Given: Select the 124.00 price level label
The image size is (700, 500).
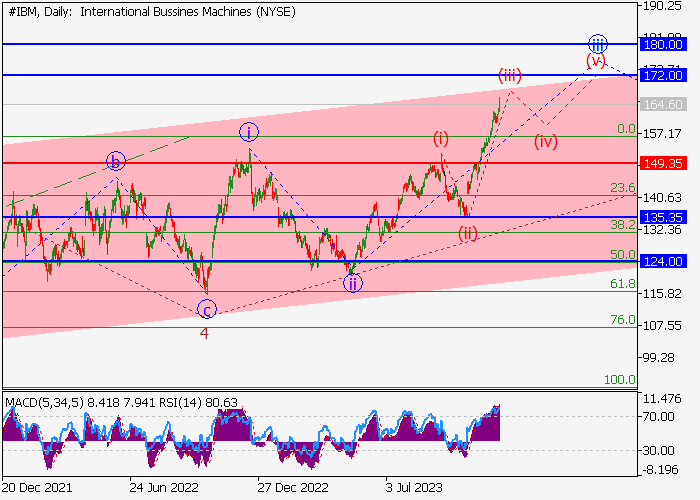Looking at the screenshot, I should [663, 262].
